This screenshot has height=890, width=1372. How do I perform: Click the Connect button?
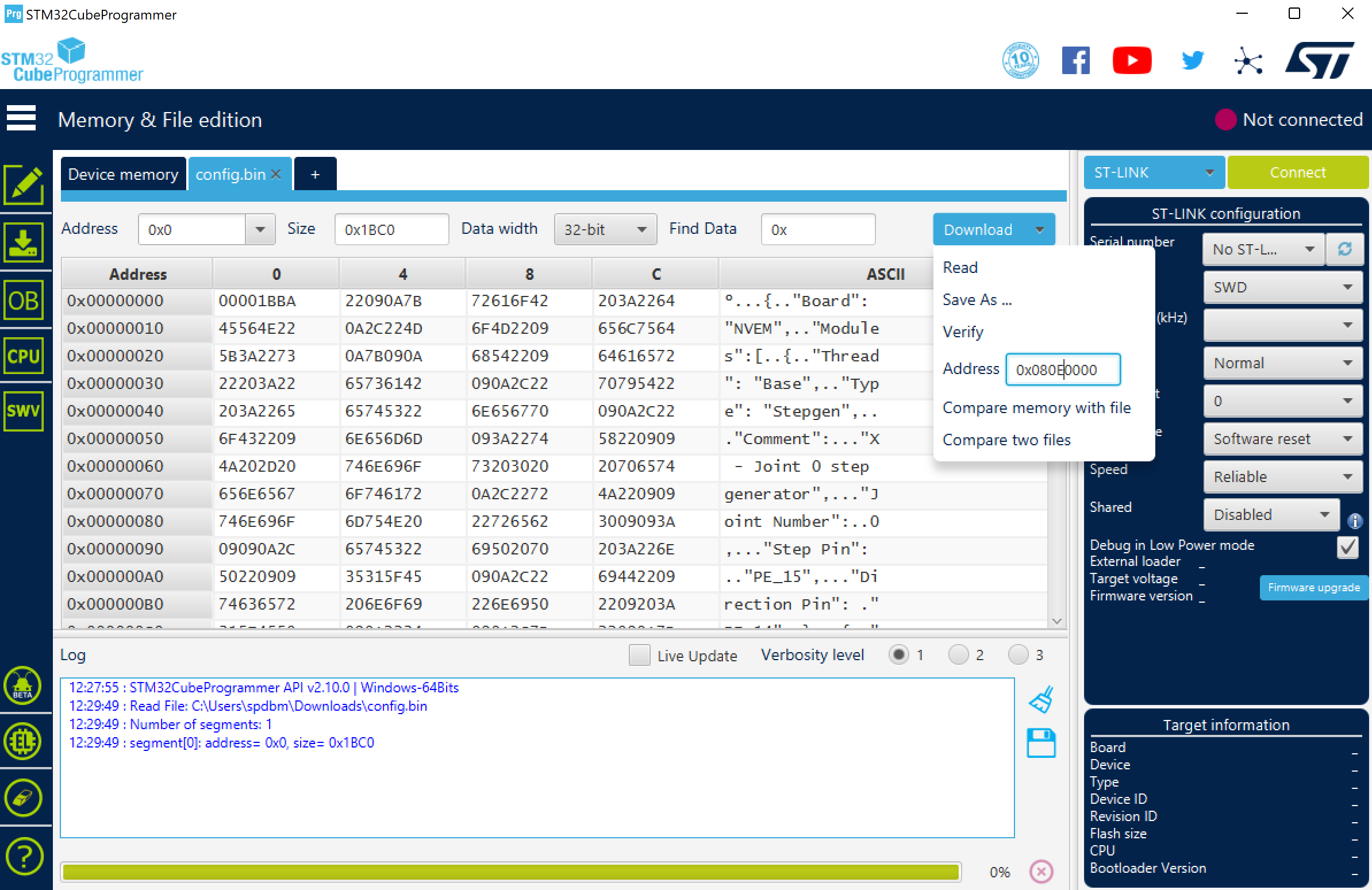click(x=1297, y=172)
